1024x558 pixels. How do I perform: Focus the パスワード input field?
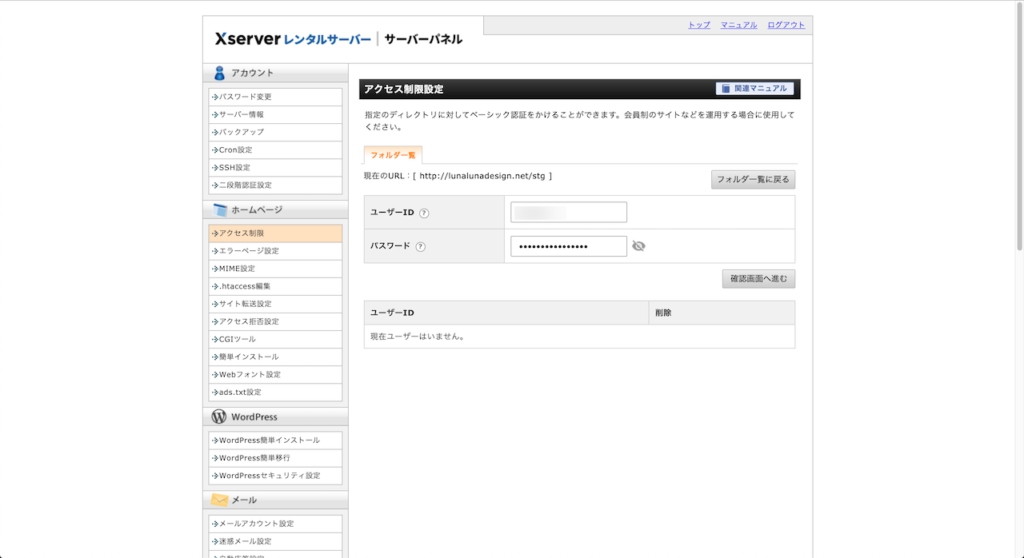click(568, 246)
